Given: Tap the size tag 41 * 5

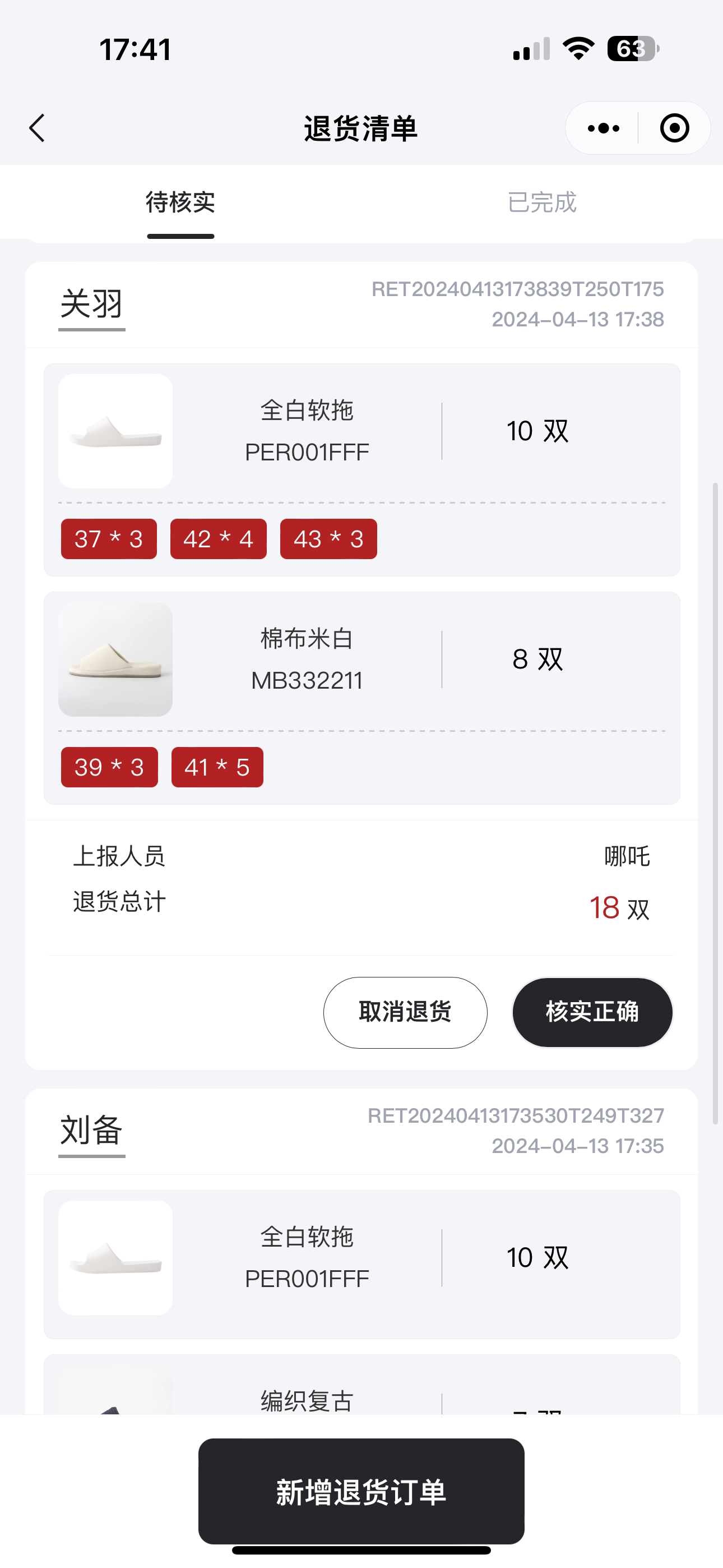Looking at the screenshot, I should click(217, 768).
